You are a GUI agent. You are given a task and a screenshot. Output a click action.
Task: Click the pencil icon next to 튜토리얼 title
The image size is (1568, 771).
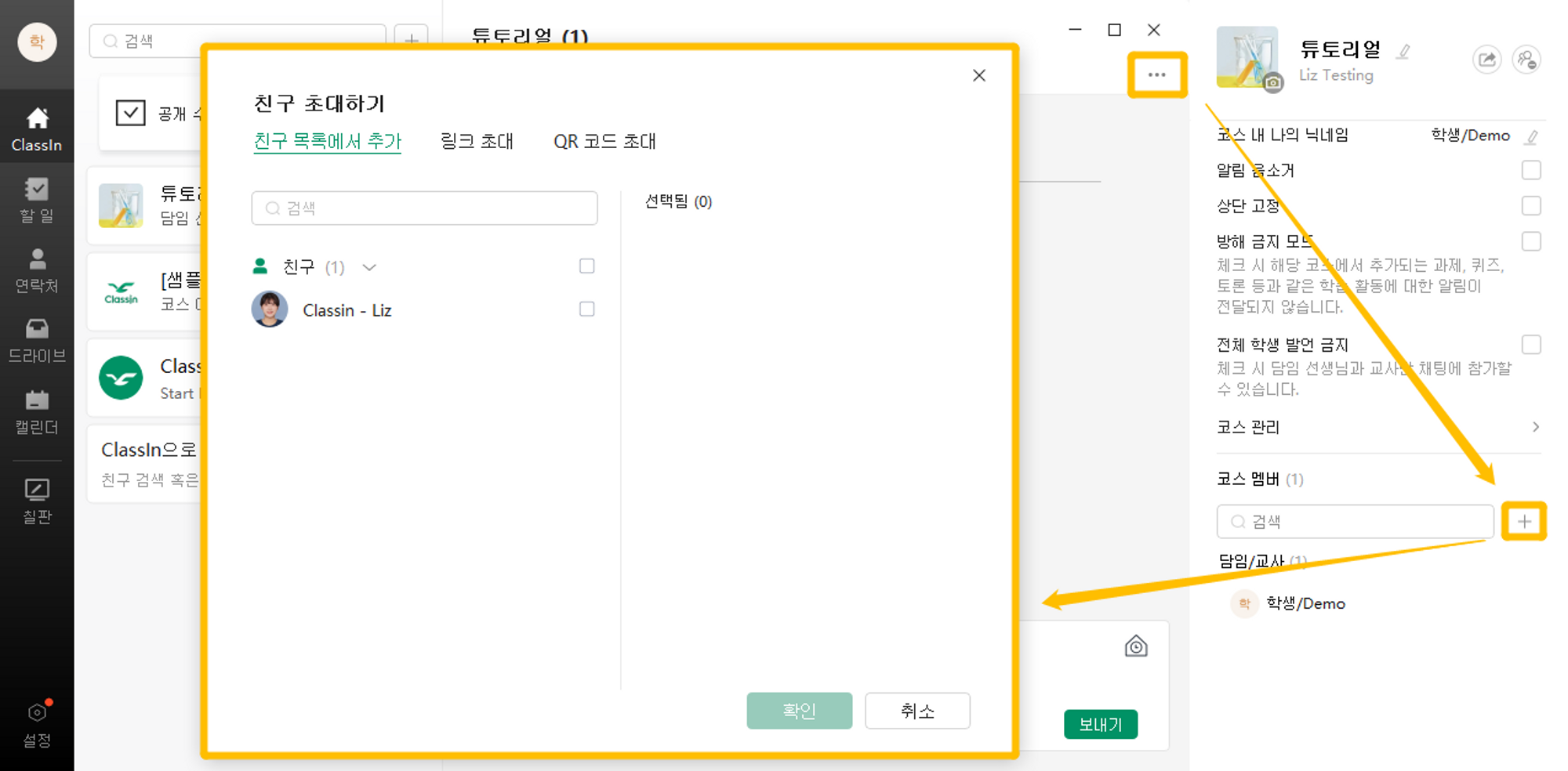click(x=1403, y=52)
